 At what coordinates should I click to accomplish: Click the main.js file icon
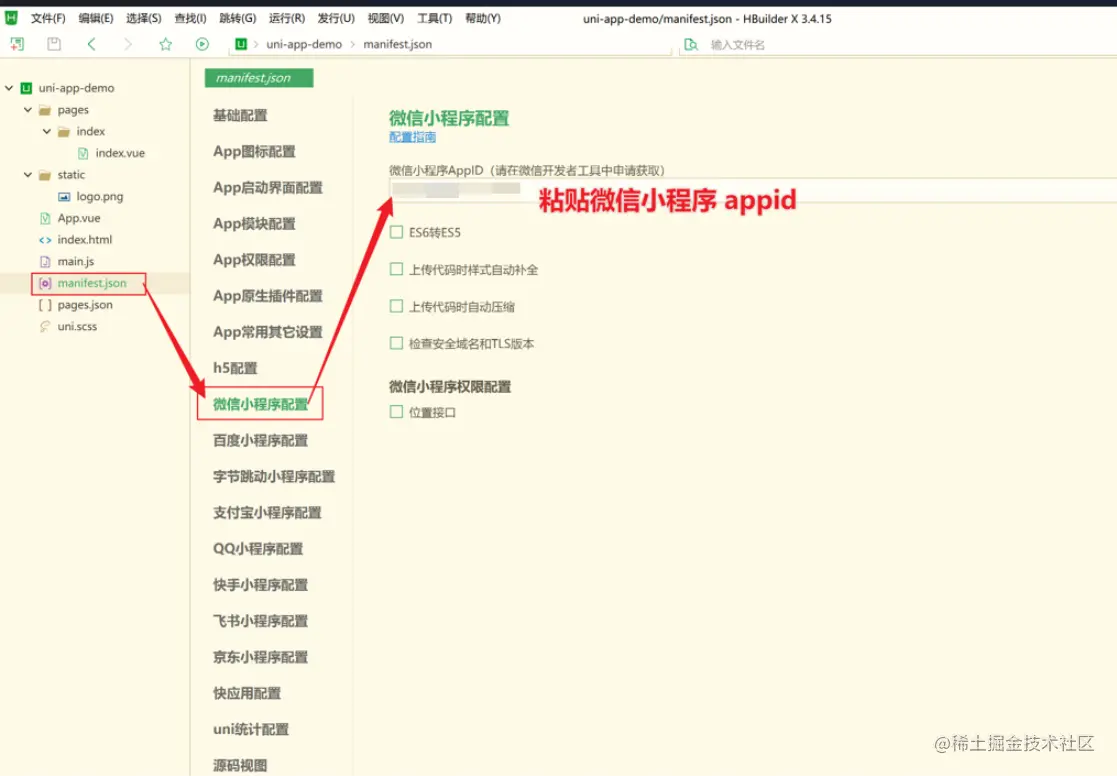coord(45,262)
